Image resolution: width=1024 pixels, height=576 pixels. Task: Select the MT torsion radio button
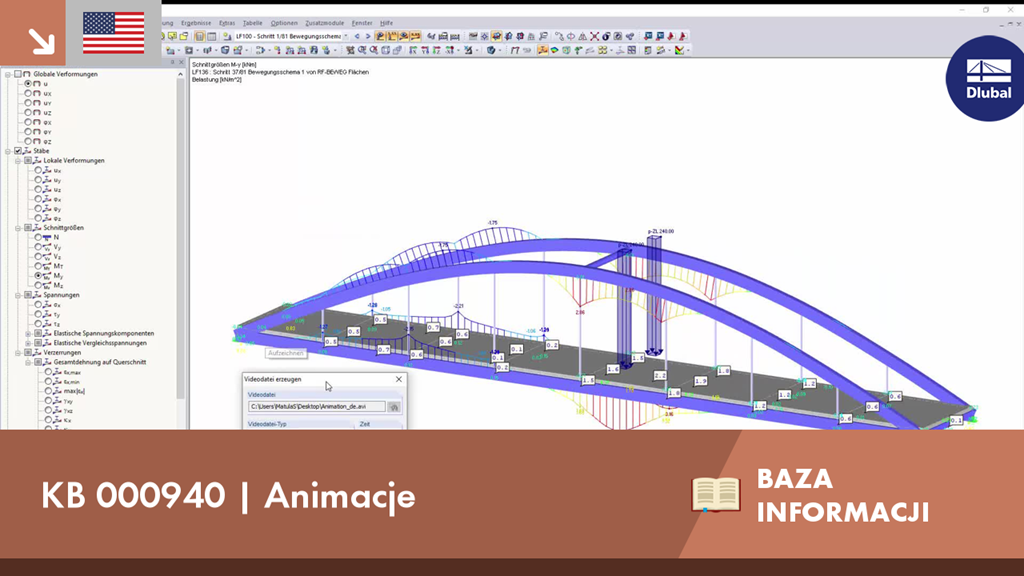point(38,266)
